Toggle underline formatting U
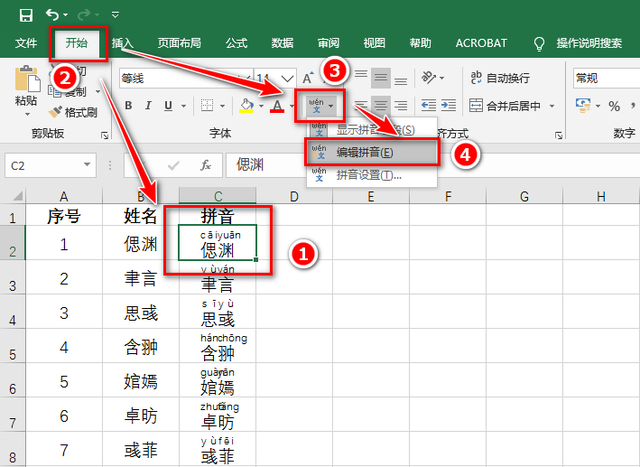 click(168, 106)
